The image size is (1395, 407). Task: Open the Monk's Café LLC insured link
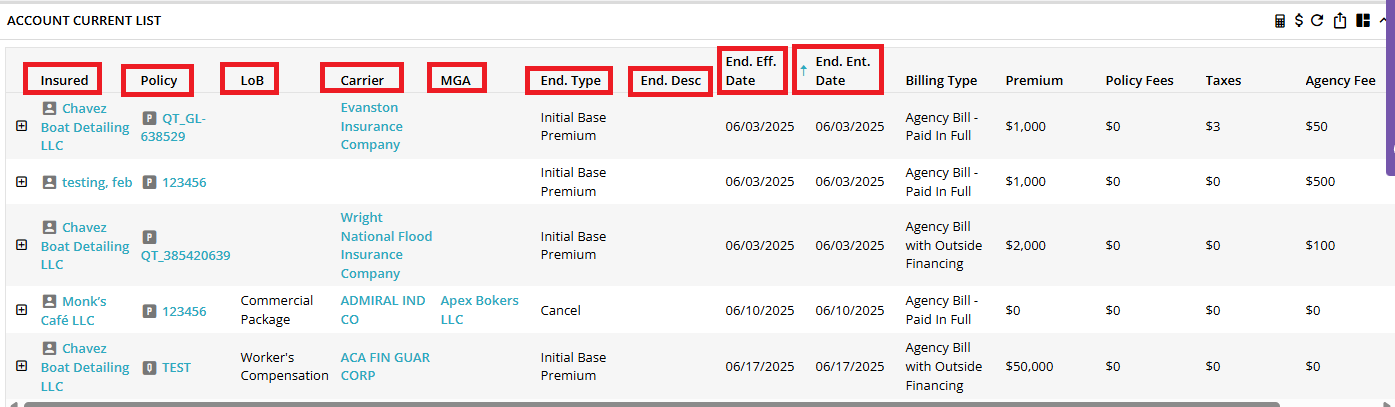(73, 311)
